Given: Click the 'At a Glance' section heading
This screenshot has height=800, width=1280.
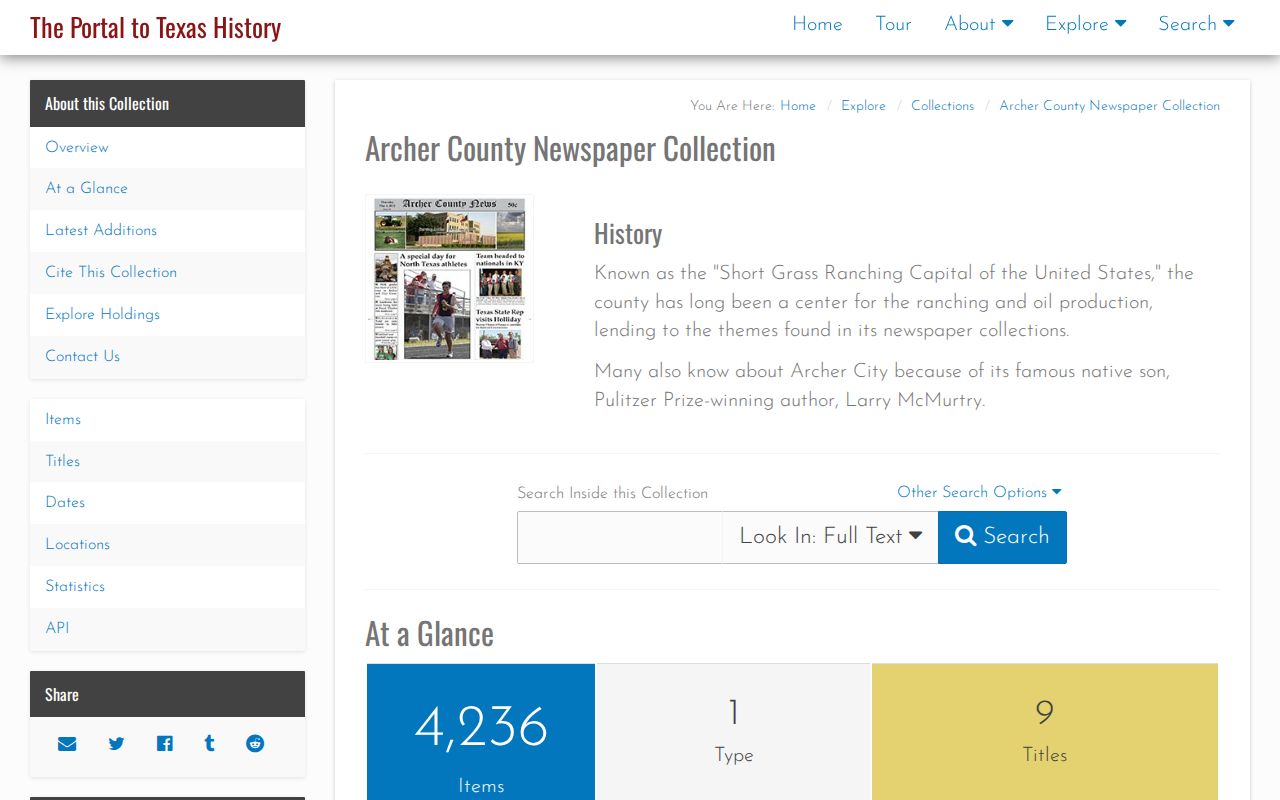Looking at the screenshot, I should [x=429, y=634].
